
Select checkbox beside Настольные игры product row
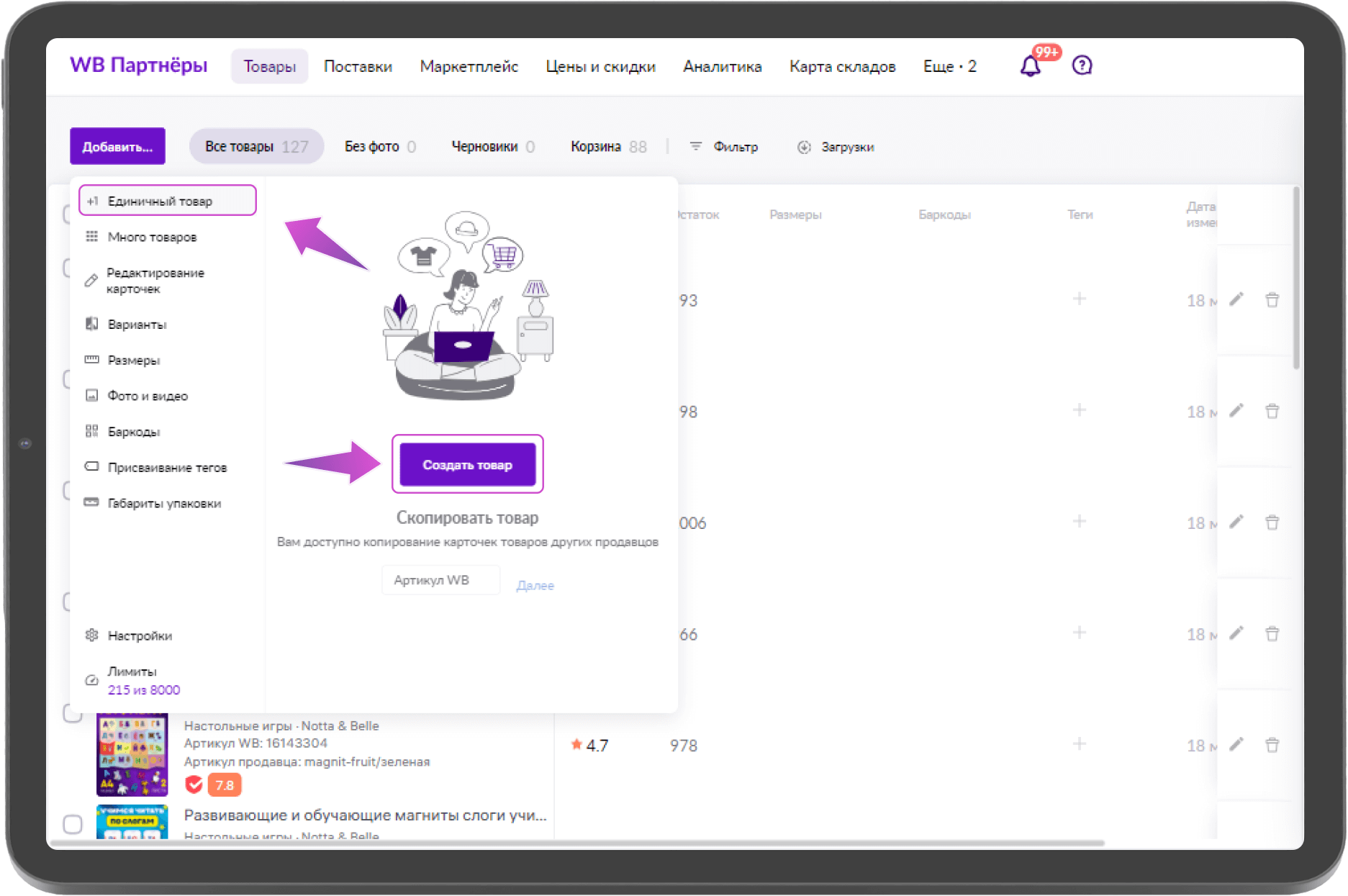(73, 713)
